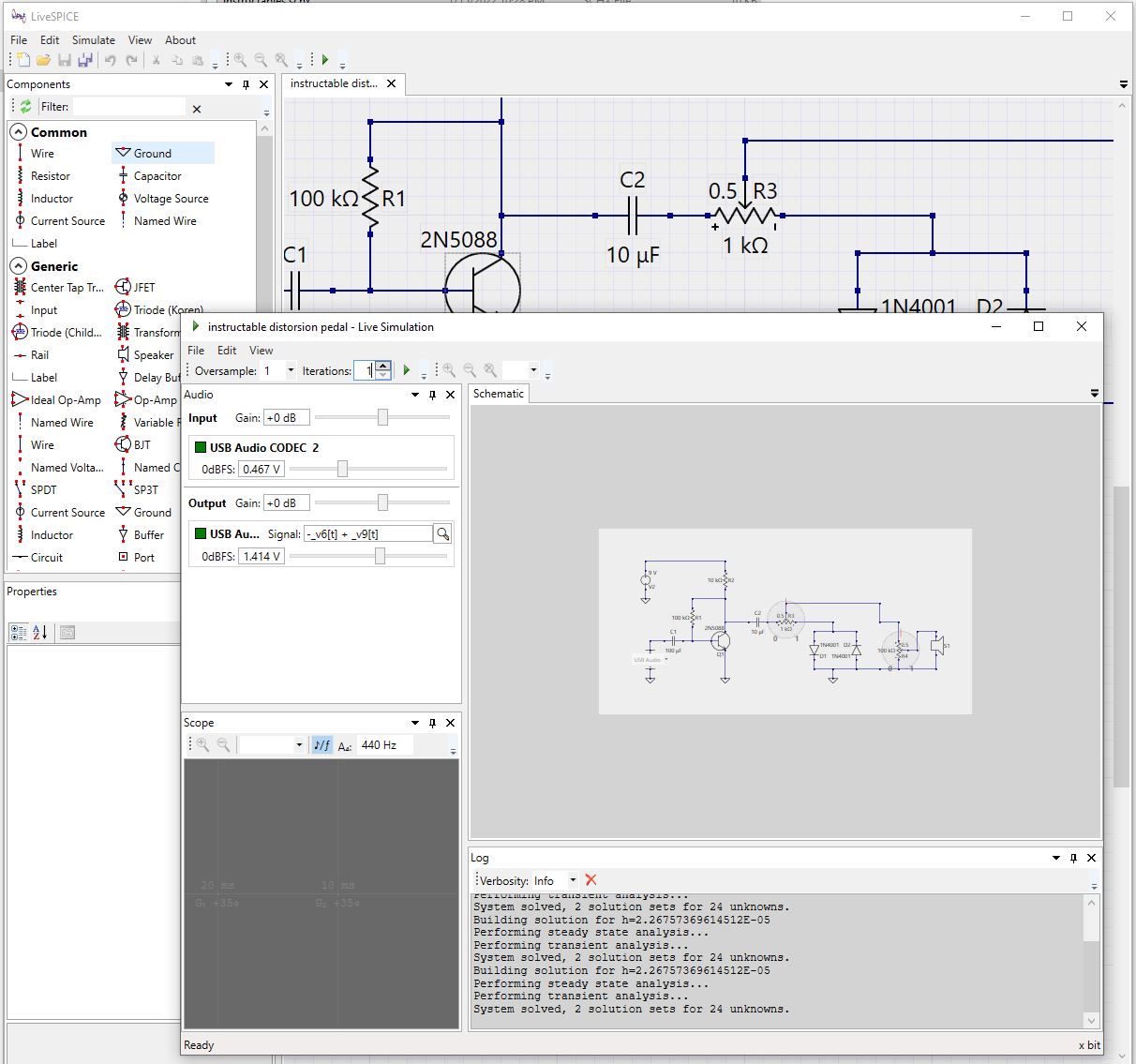
Task: Open the About menu in LiveSPICE
Action: pos(180,40)
